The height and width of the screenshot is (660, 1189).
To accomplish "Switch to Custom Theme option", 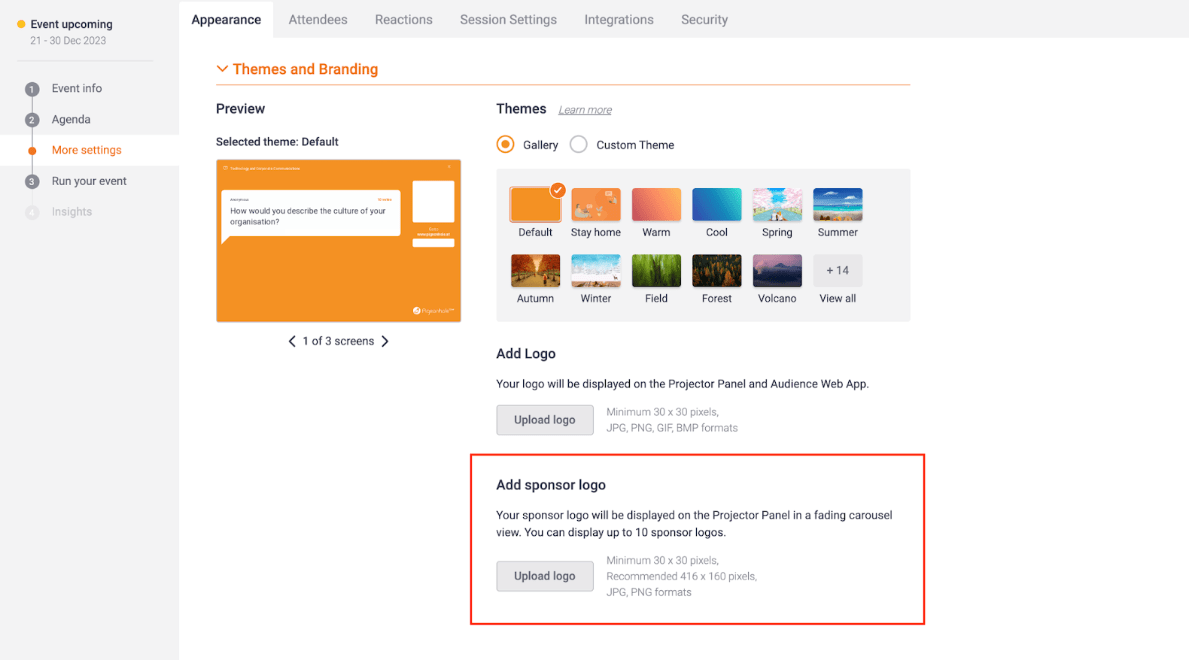I will pyautogui.click(x=578, y=144).
